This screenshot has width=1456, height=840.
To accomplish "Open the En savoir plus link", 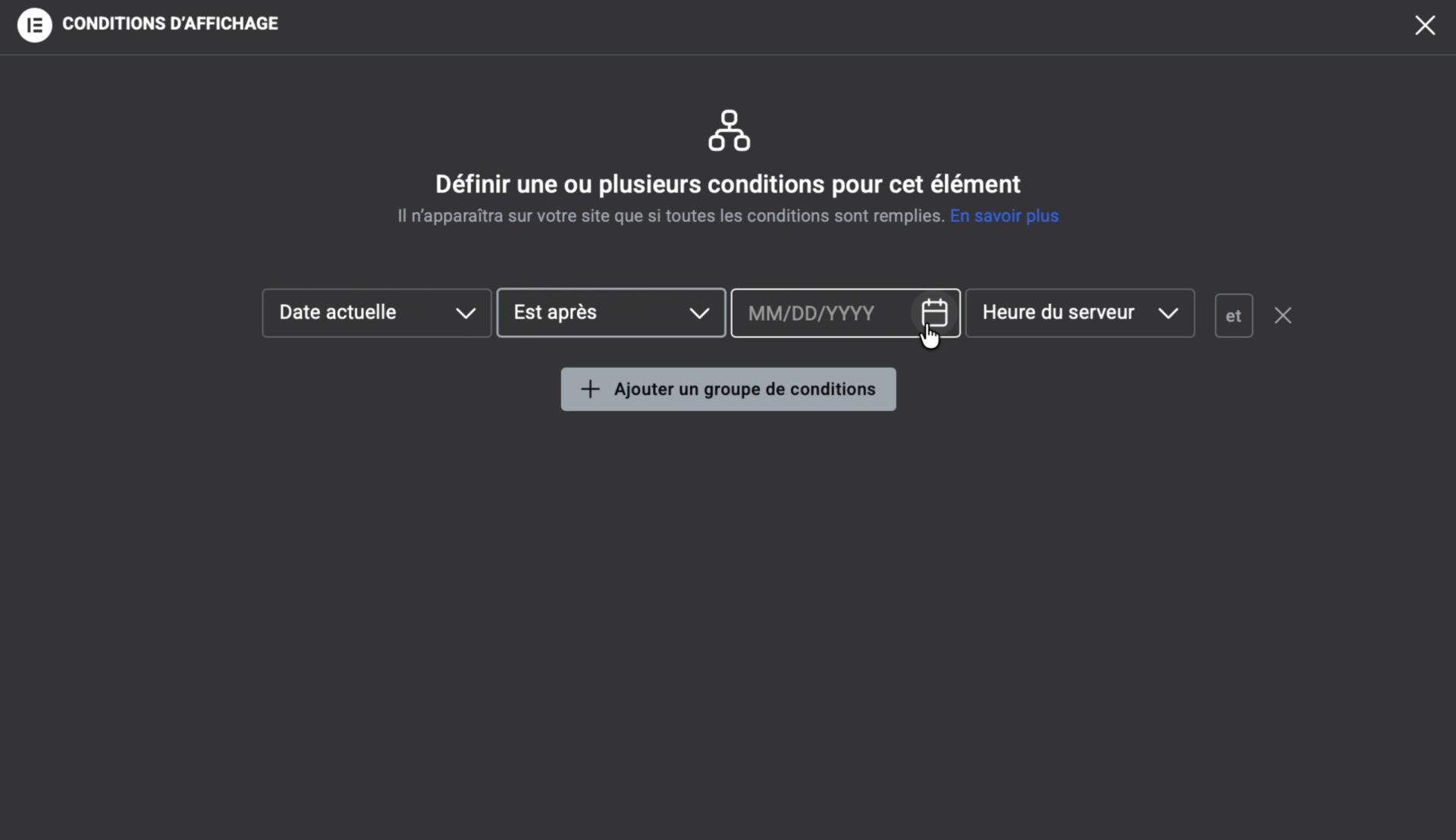I will [1004, 216].
